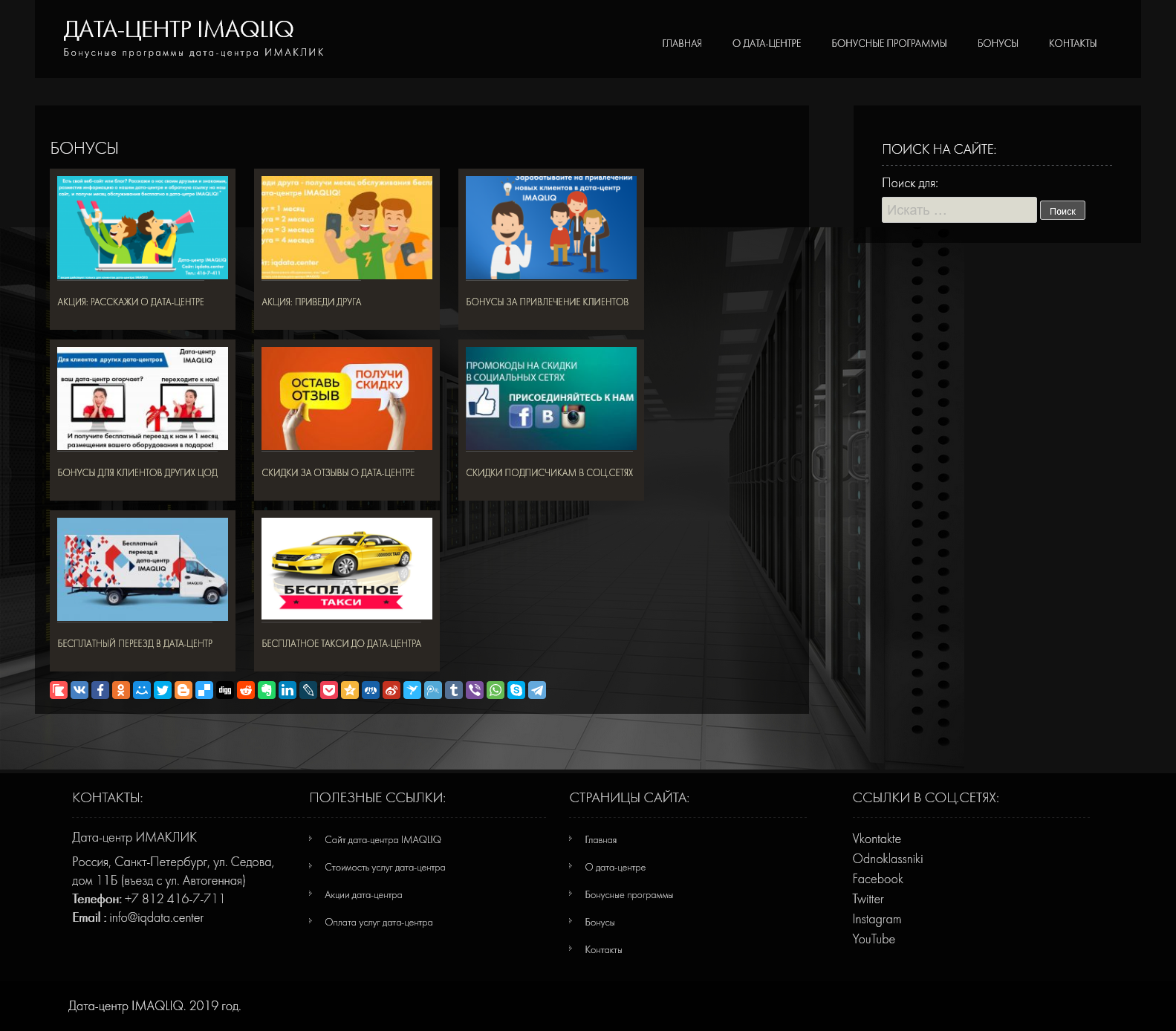Share page via Viber icon
Viewport: 1176px width, 1031px height.
click(x=475, y=690)
